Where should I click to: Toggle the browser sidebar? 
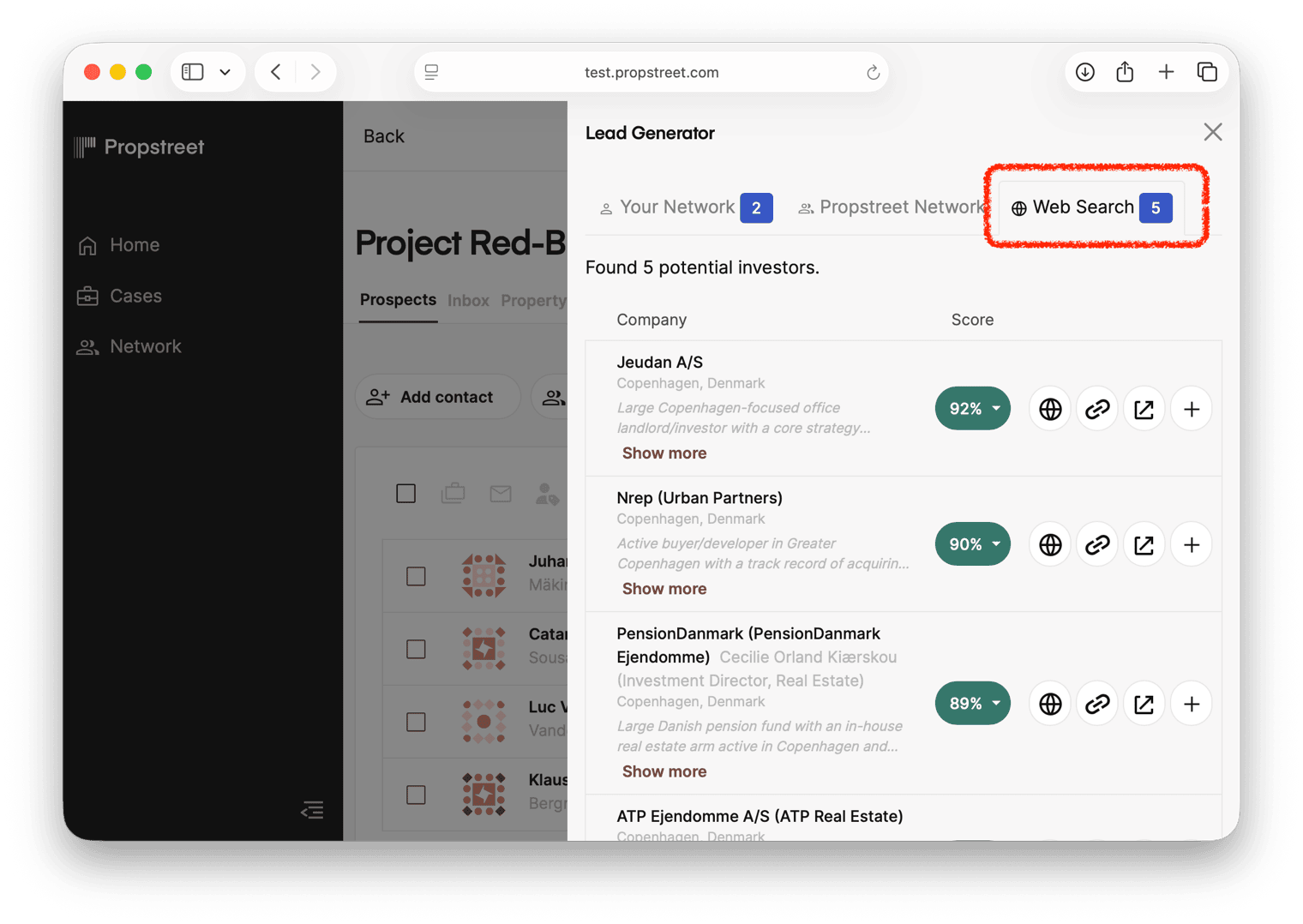click(193, 72)
